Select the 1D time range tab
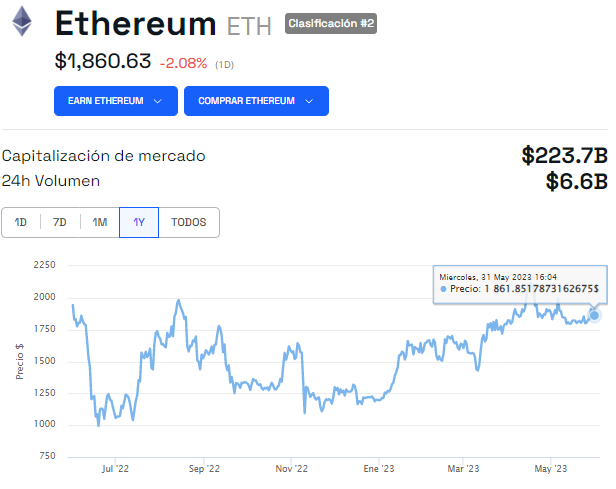Screen dimensions: 616x489 tap(21, 222)
